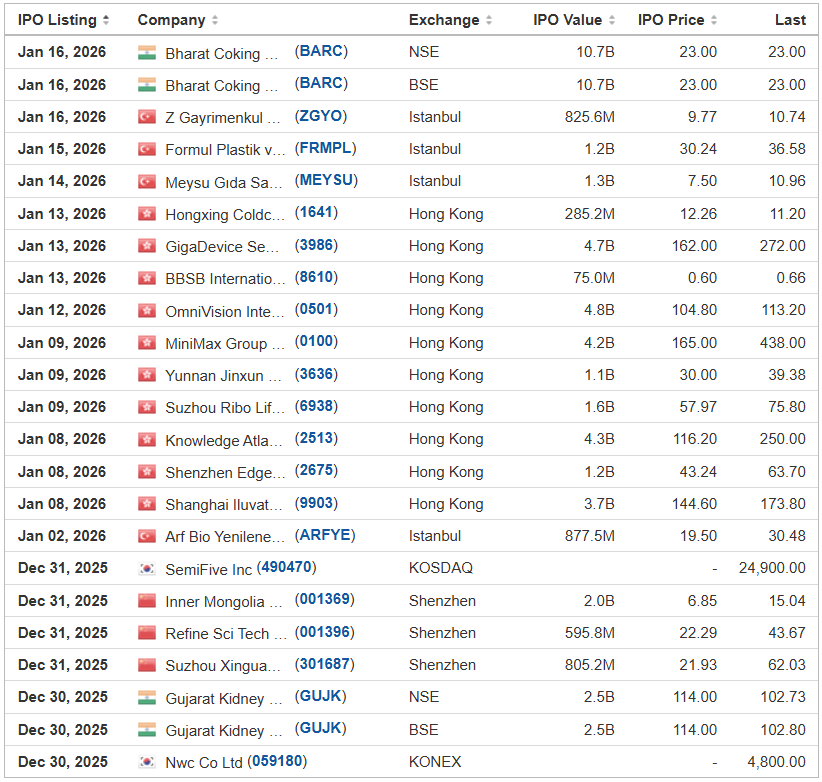Click China flag next to Suzhou Xingua
Image resolution: width=822 pixels, height=782 pixels.
(147, 665)
